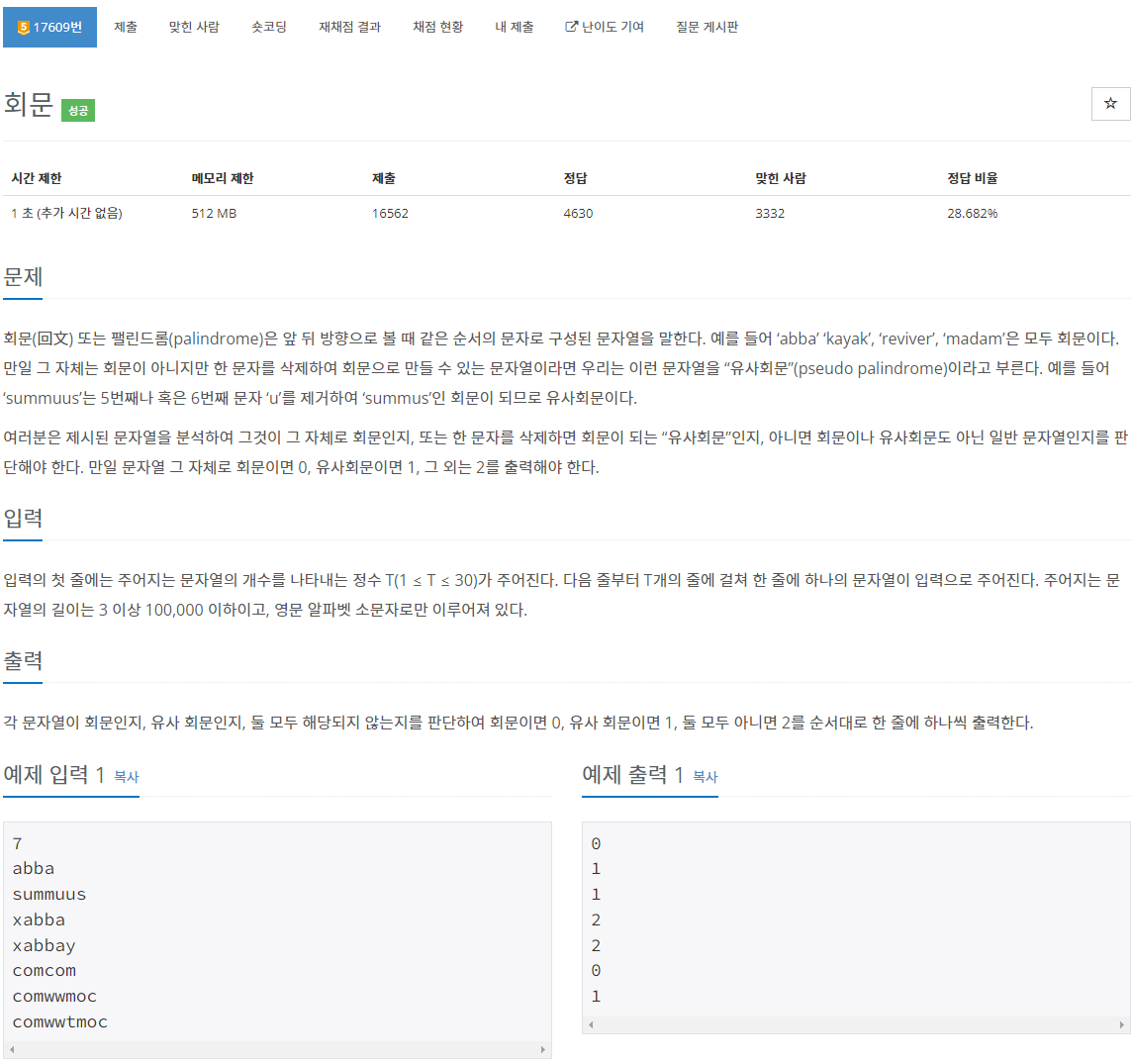Click the 회문 problem title
The image size is (1131, 1064).
pyautogui.click(x=28, y=104)
